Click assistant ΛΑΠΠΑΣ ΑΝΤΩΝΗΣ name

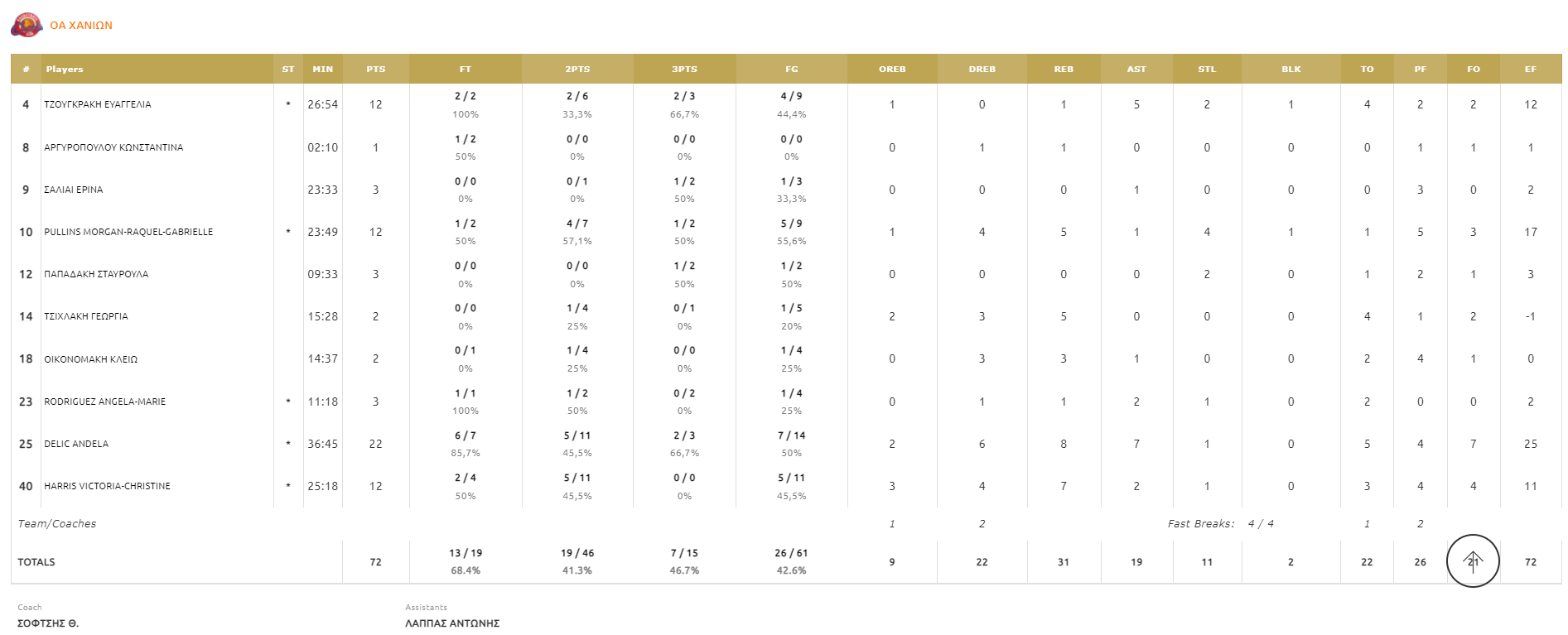pyautogui.click(x=452, y=623)
